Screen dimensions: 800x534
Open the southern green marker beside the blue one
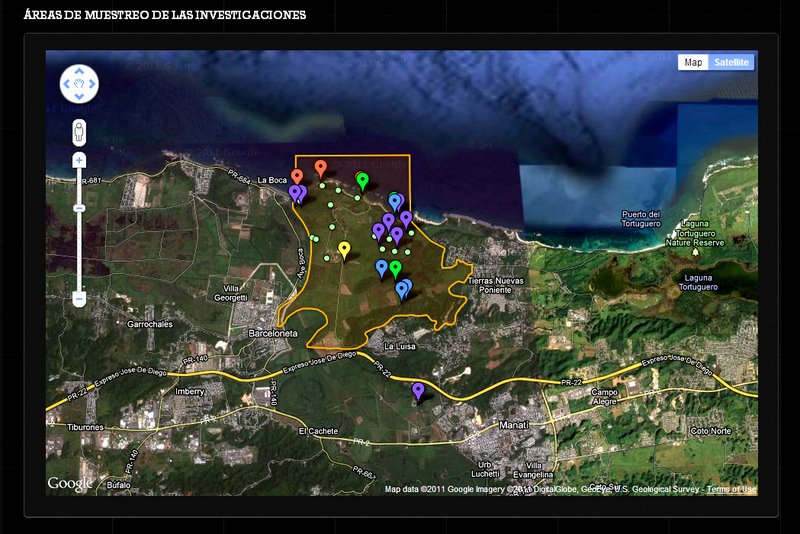click(395, 267)
